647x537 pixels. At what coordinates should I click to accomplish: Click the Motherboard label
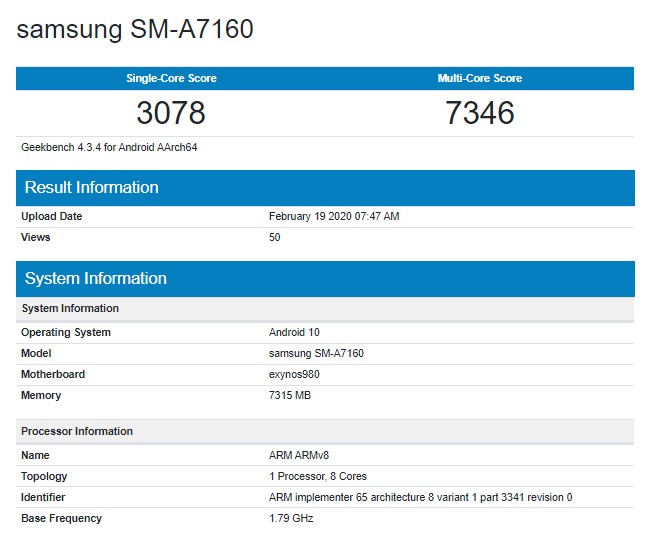[x=53, y=374]
